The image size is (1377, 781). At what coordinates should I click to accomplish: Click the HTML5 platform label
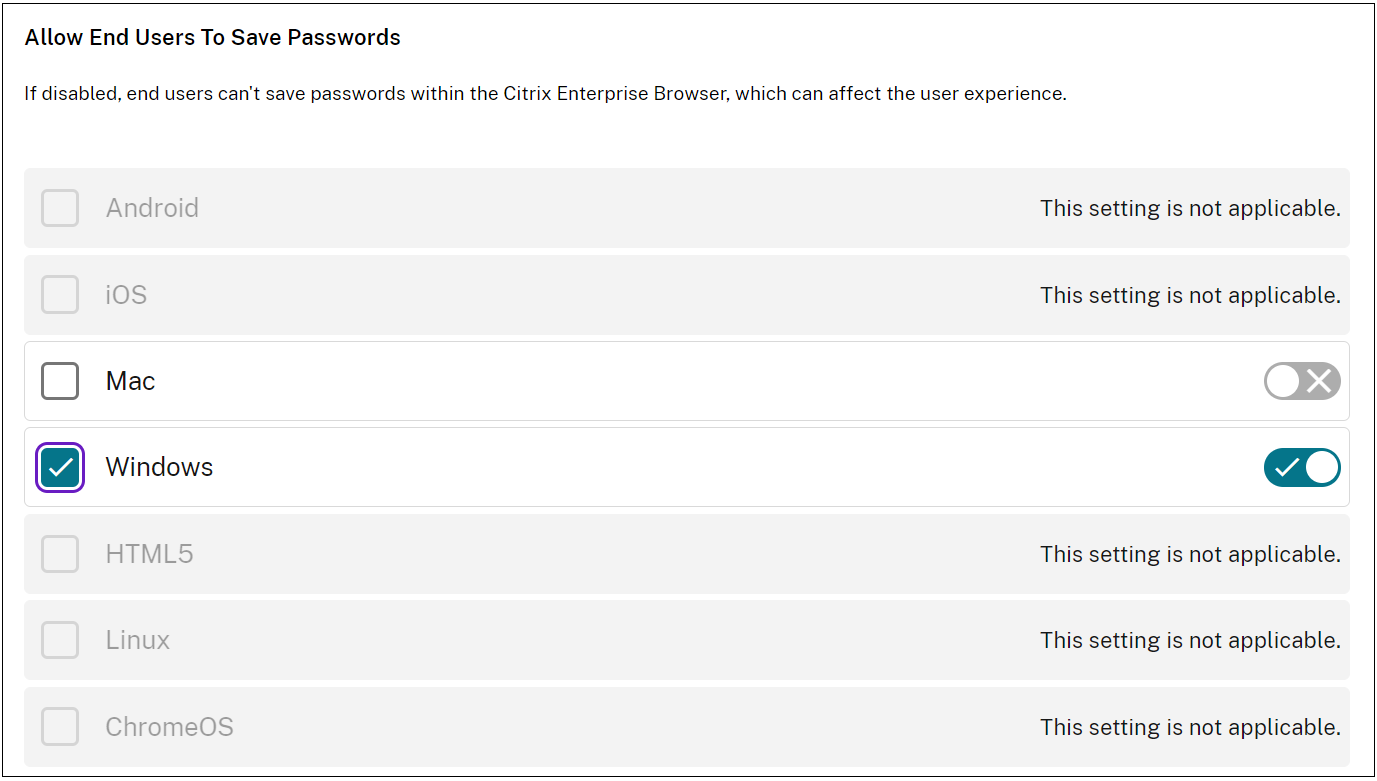pyautogui.click(x=149, y=554)
